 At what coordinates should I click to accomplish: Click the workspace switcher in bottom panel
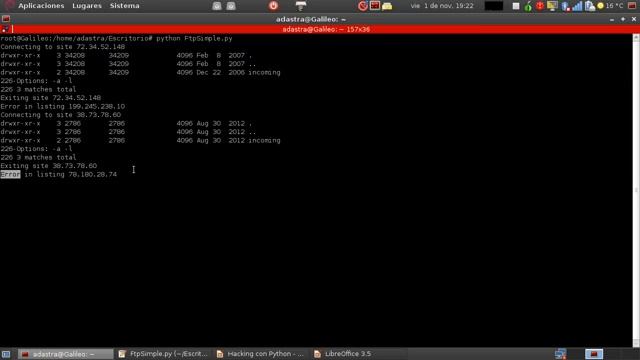point(594,354)
